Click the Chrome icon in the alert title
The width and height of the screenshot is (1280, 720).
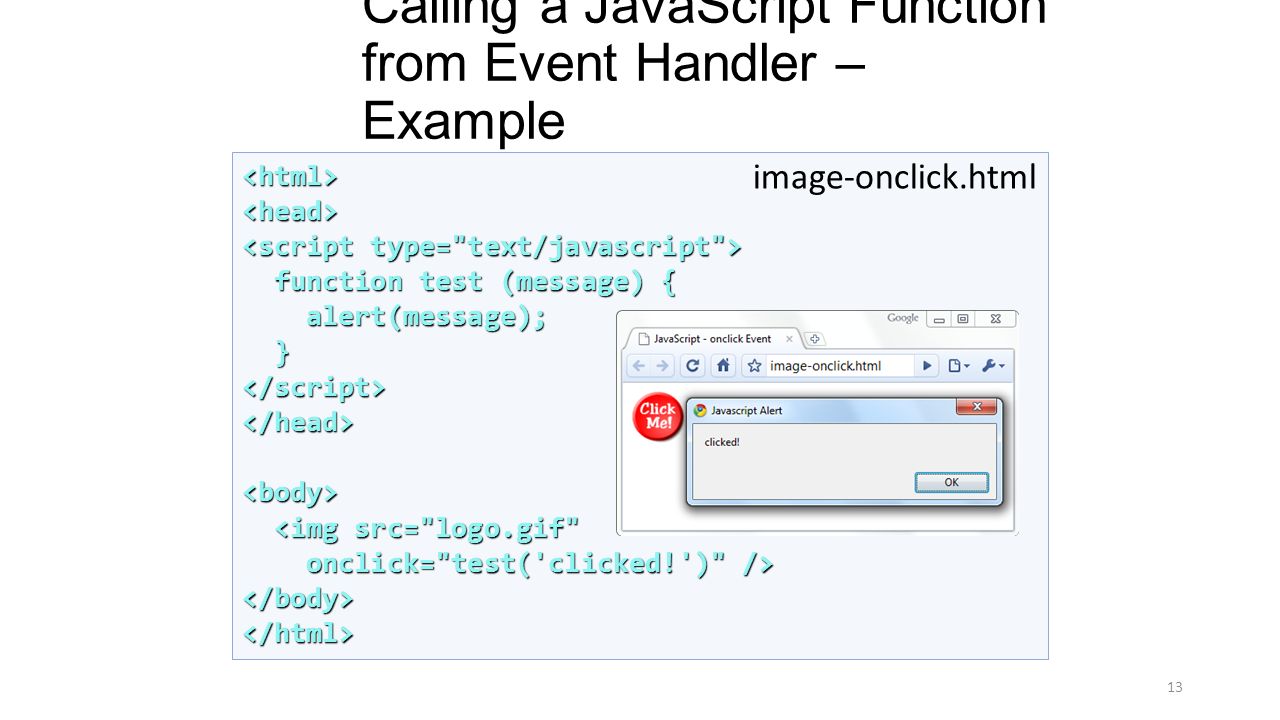700,410
